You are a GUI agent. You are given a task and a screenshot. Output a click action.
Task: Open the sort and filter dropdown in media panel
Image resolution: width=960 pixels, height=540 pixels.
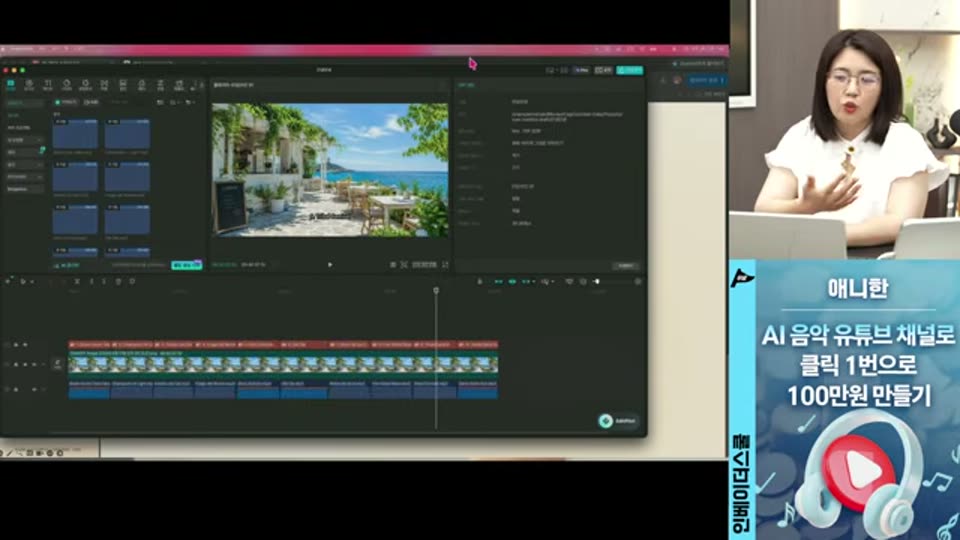174,102
